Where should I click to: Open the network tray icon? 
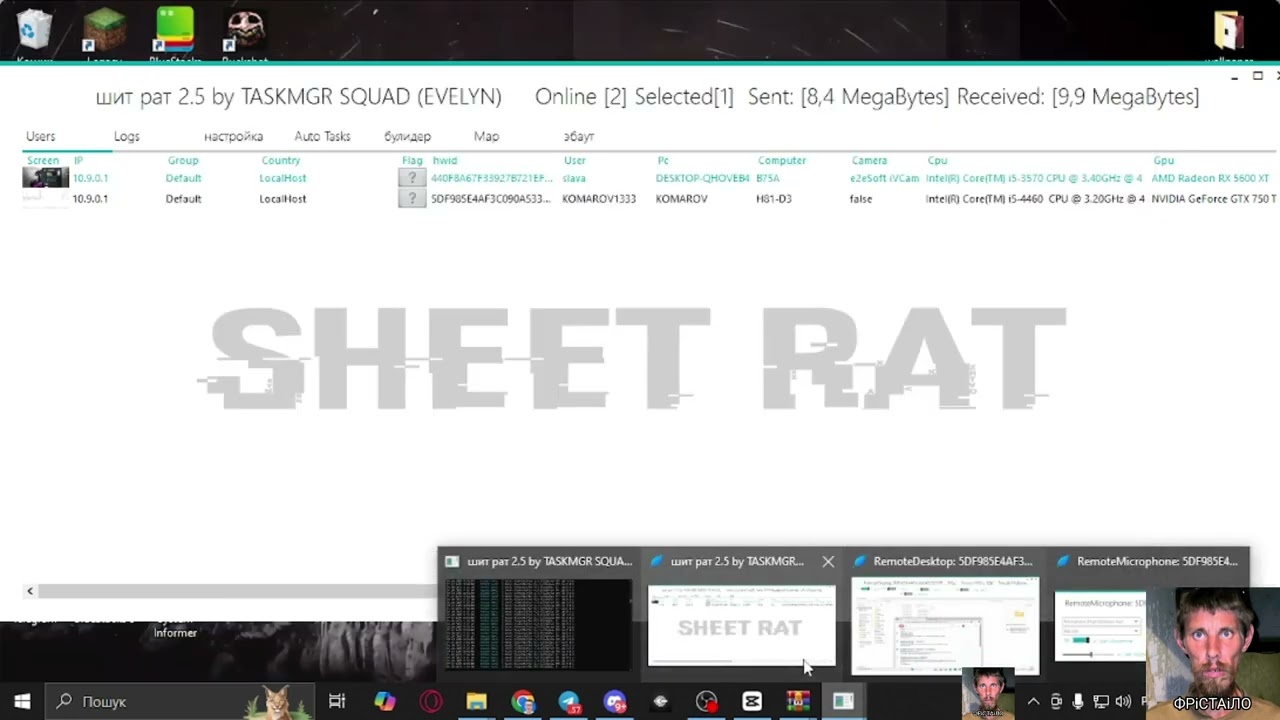tap(1101, 702)
